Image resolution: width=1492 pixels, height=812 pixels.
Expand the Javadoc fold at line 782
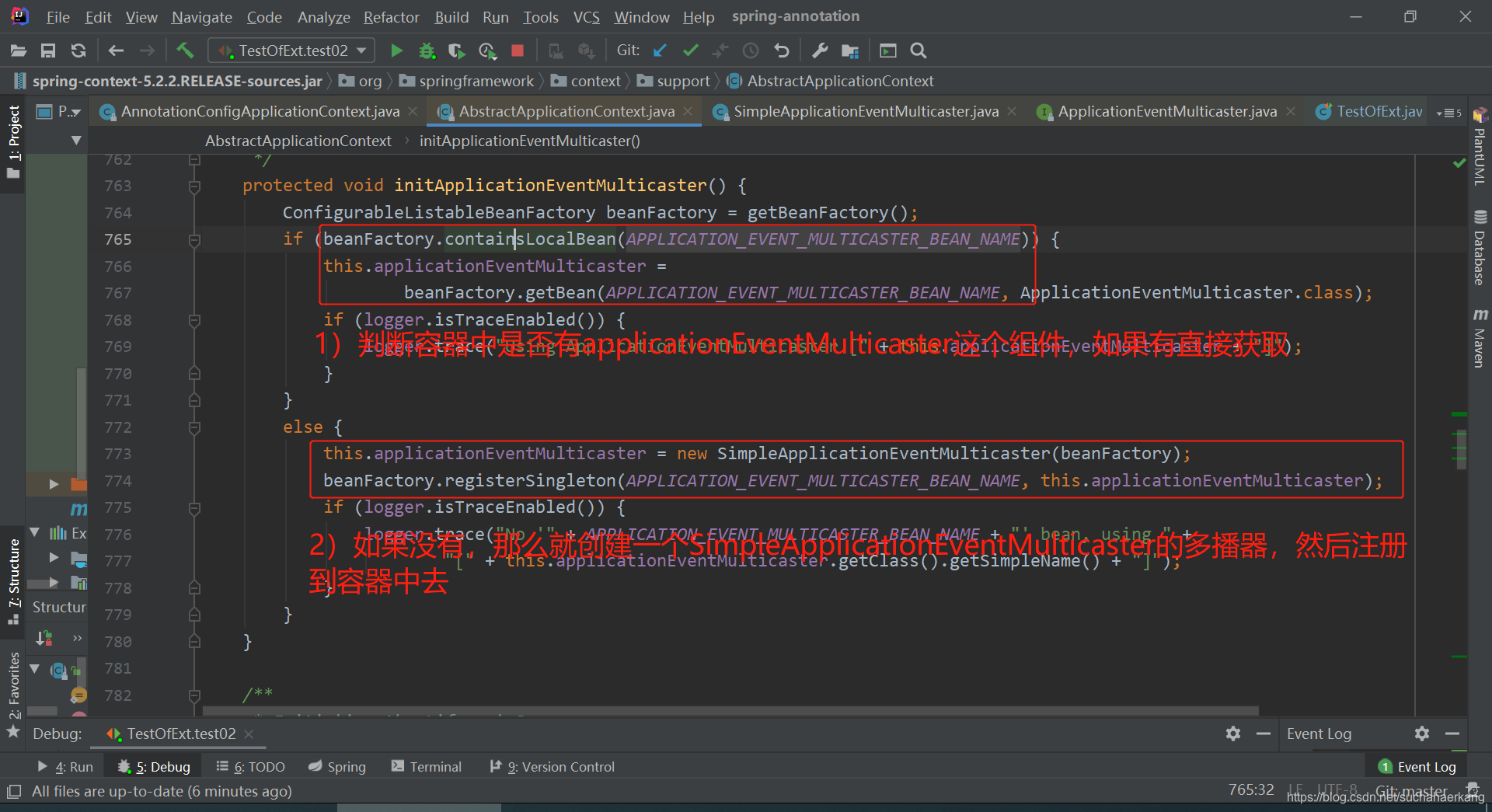(194, 695)
